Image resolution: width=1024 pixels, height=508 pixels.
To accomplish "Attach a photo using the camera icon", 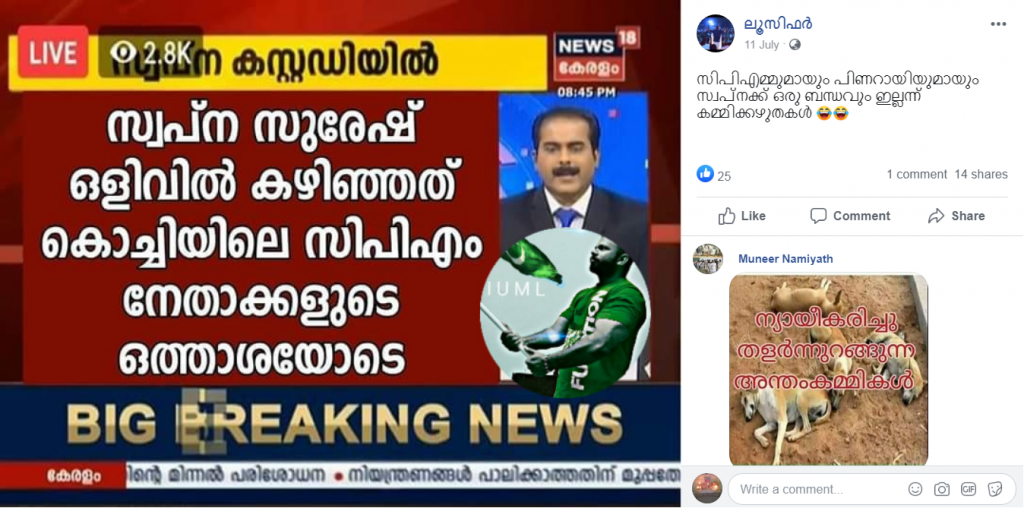I will pyautogui.click(x=942, y=489).
